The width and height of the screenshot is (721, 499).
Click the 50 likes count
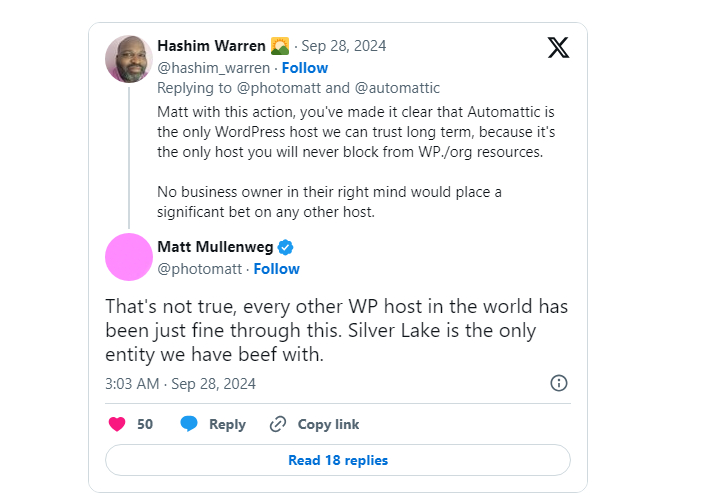point(145,424)
